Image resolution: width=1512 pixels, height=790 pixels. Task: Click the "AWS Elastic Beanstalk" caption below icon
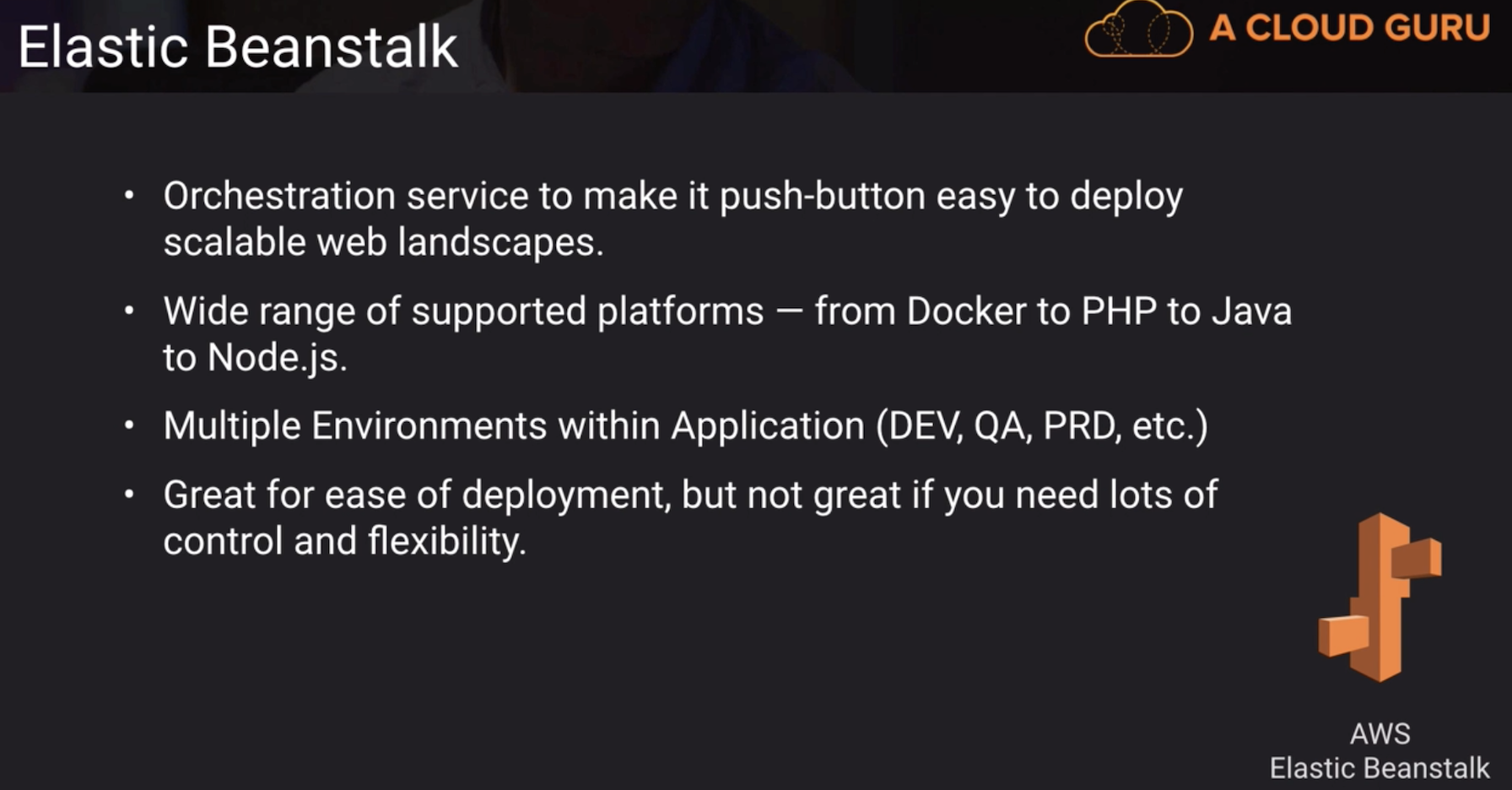point(1380,750)
